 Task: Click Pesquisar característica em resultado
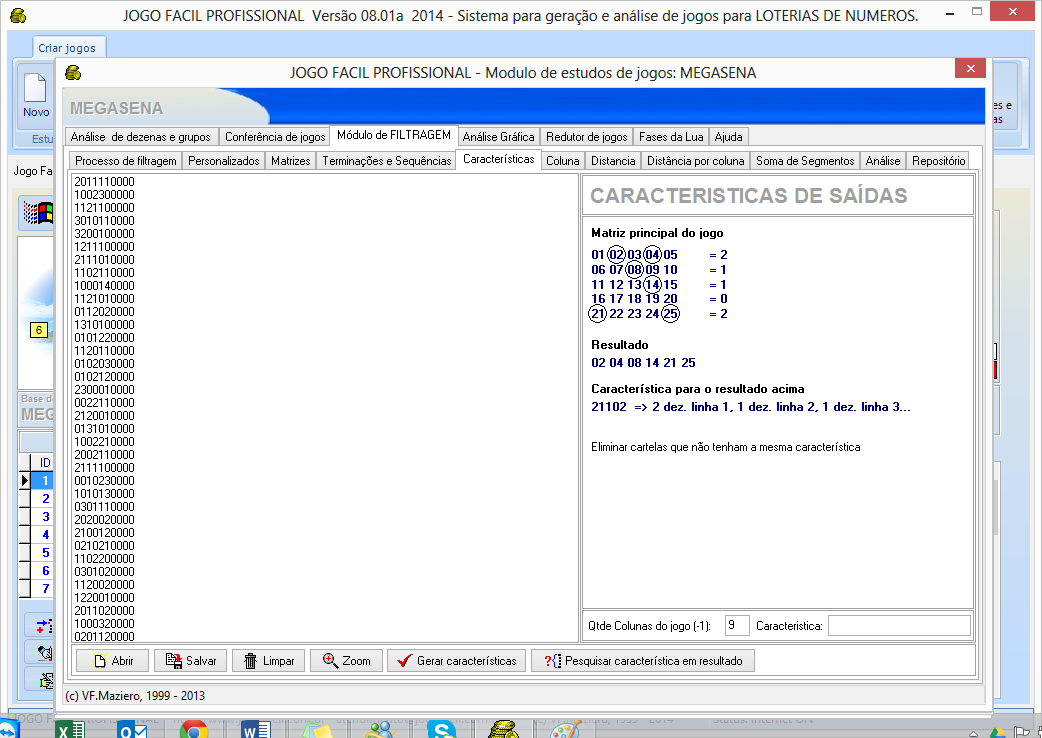tap(642, 661)
